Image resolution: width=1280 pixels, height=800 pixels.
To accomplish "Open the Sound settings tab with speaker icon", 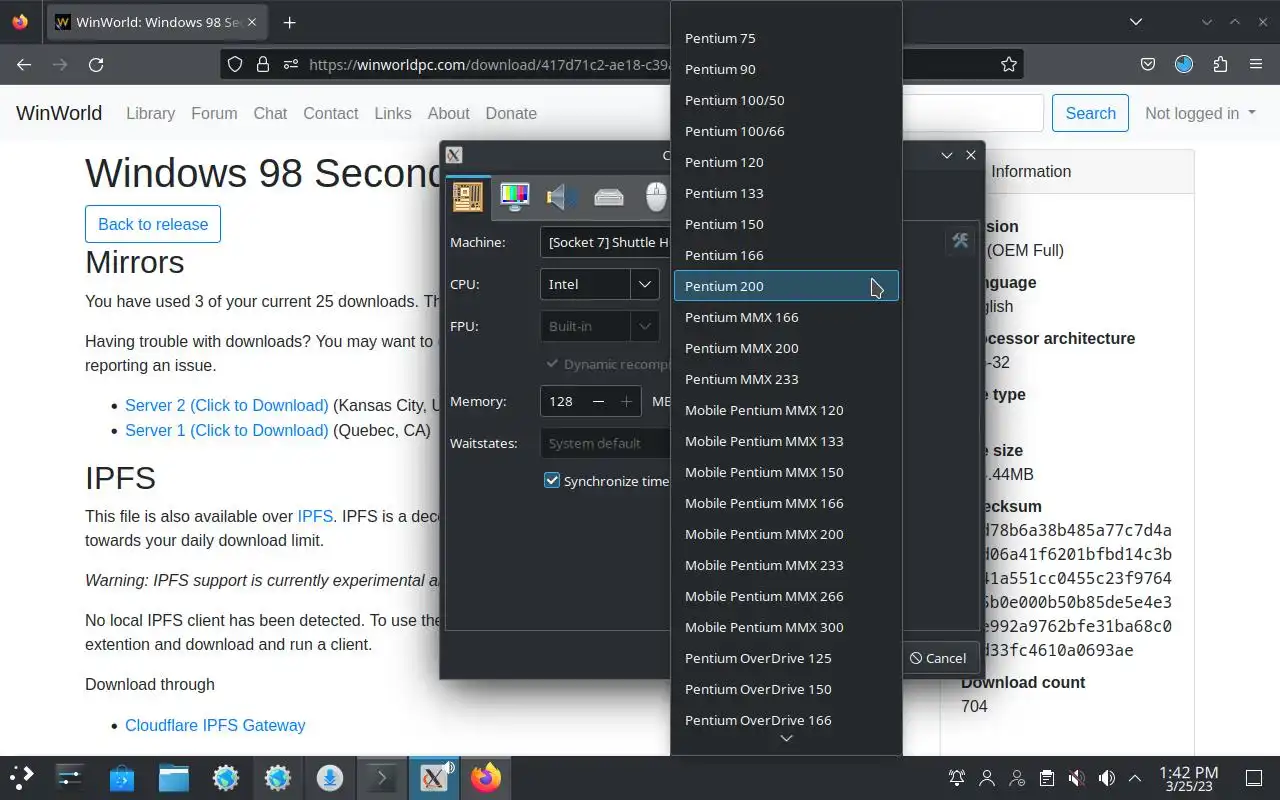I will tap(562, 196).
